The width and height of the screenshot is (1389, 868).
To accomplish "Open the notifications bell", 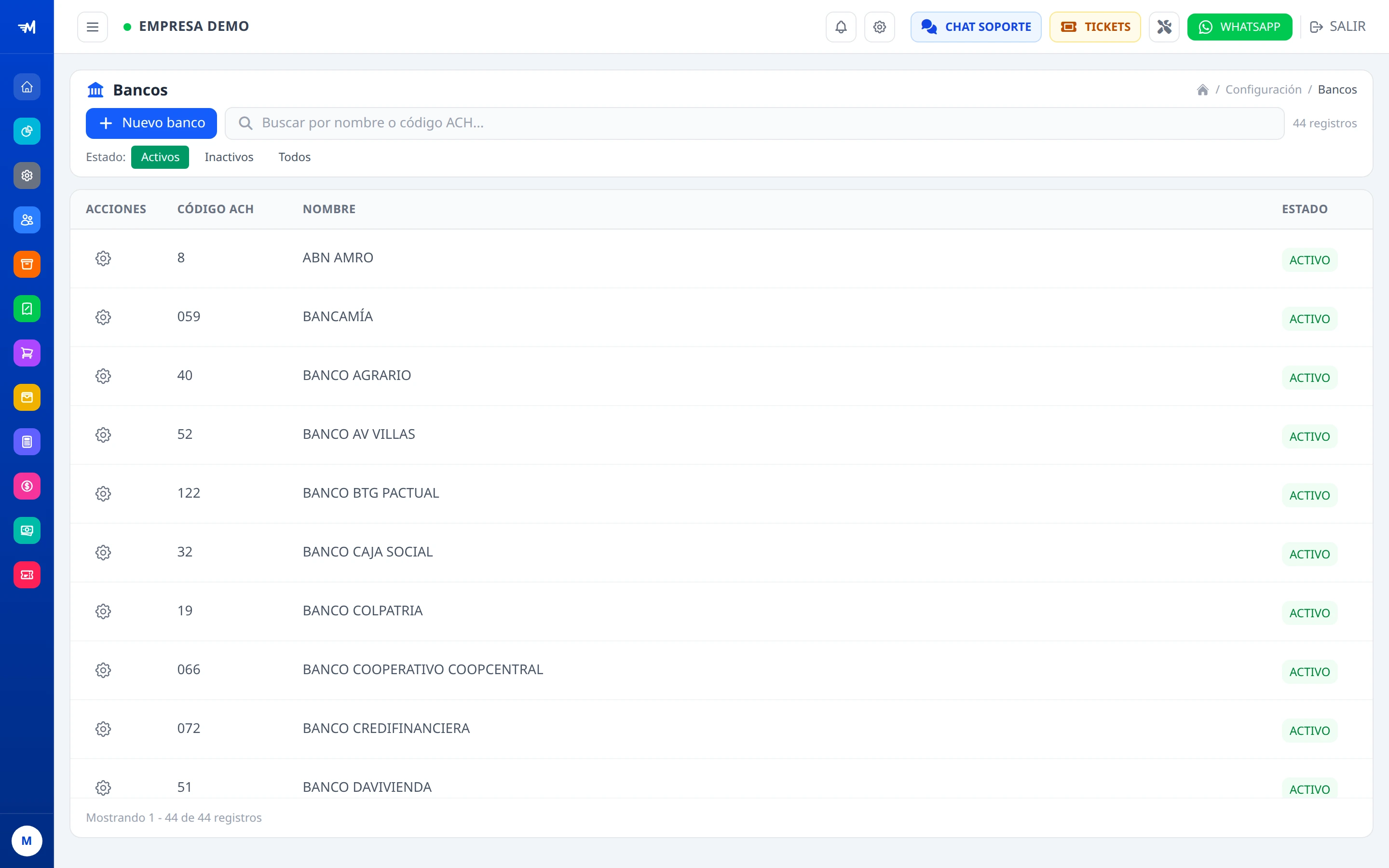I will pos(841,27).
